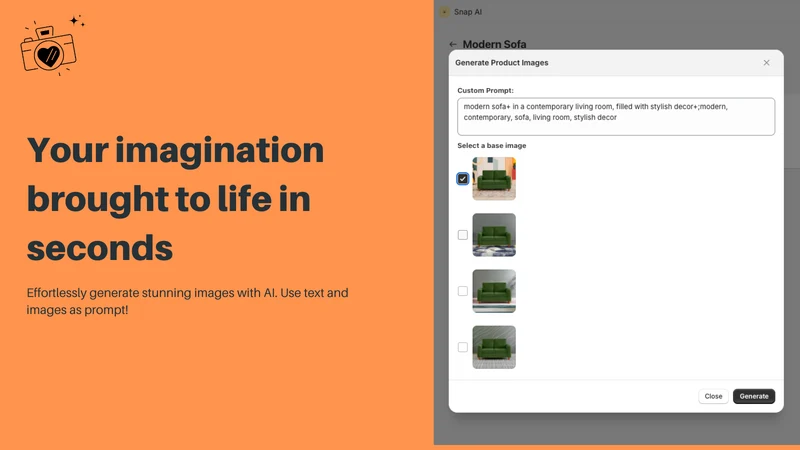This screenshot has width=800, height=450.
Task: Click inside the Custom Prompt text field
Action: point(616,117)
